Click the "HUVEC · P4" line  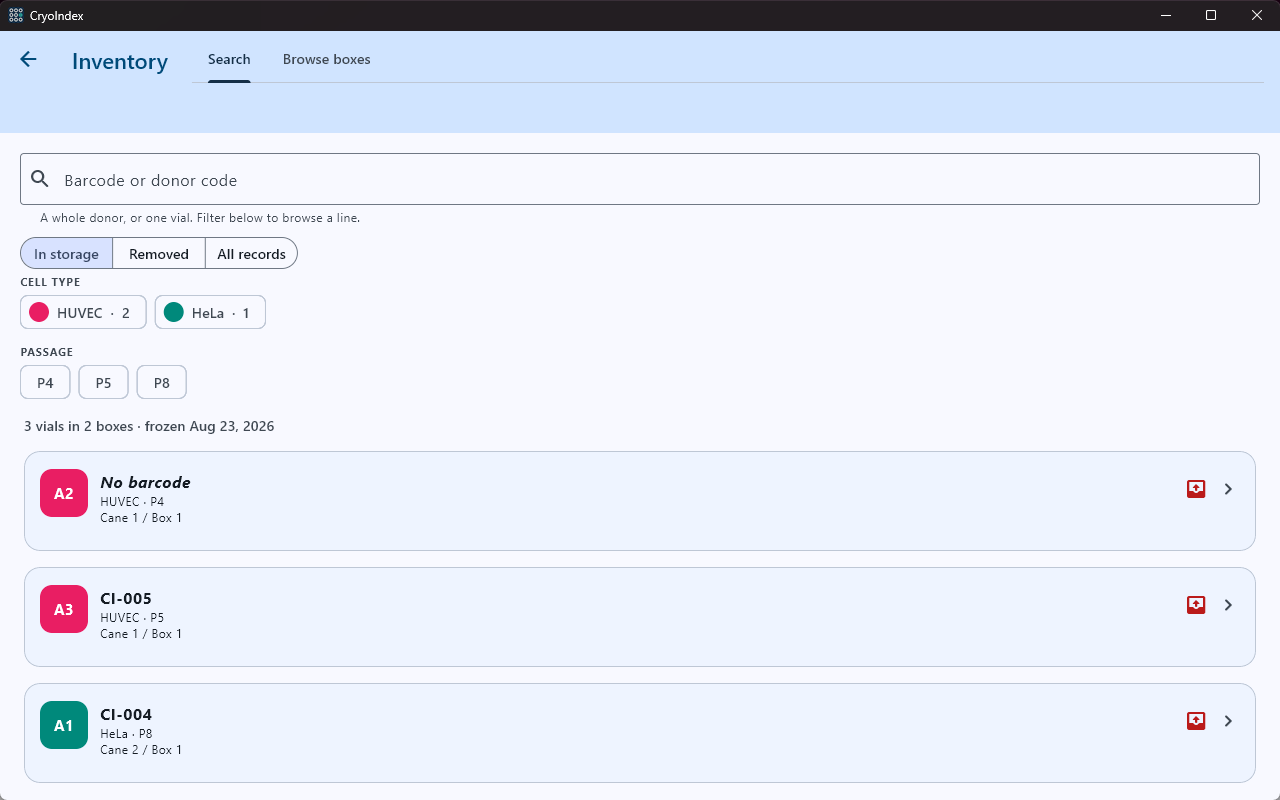click(x=132, y=502)
